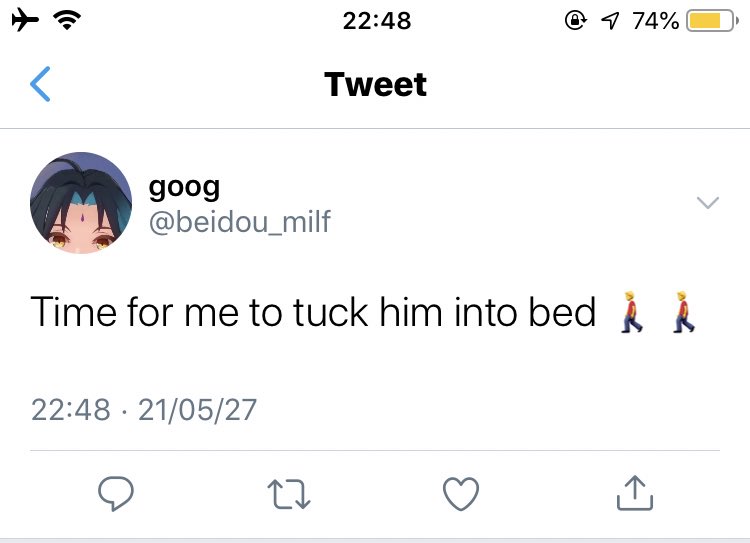Image resolution: width=750 pixels, height=543 pixels.
Task: Tap the 22:48 · 21/05/27 timestamp
Action: pyautogui.click(x=144, y=410)
